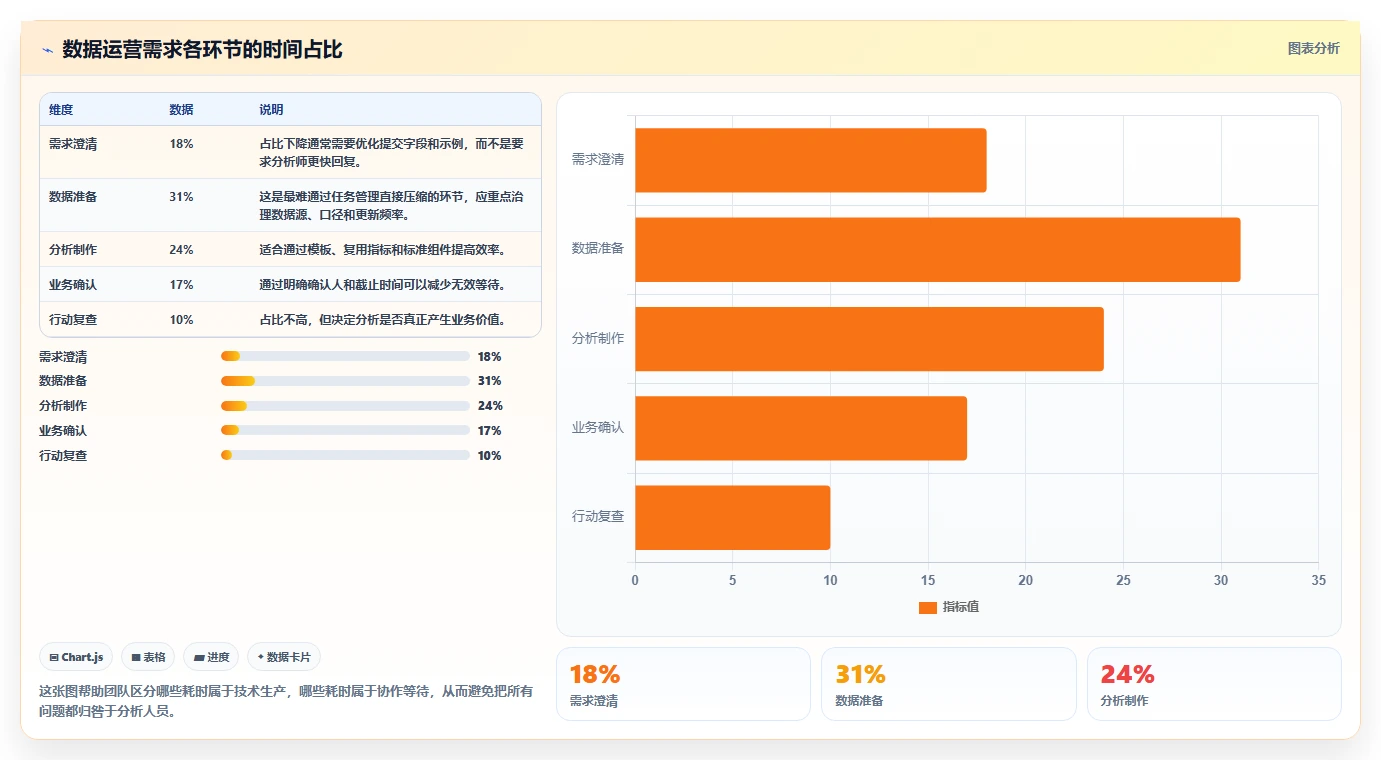Click the 31% value beside the progress bar

(489, 381)
